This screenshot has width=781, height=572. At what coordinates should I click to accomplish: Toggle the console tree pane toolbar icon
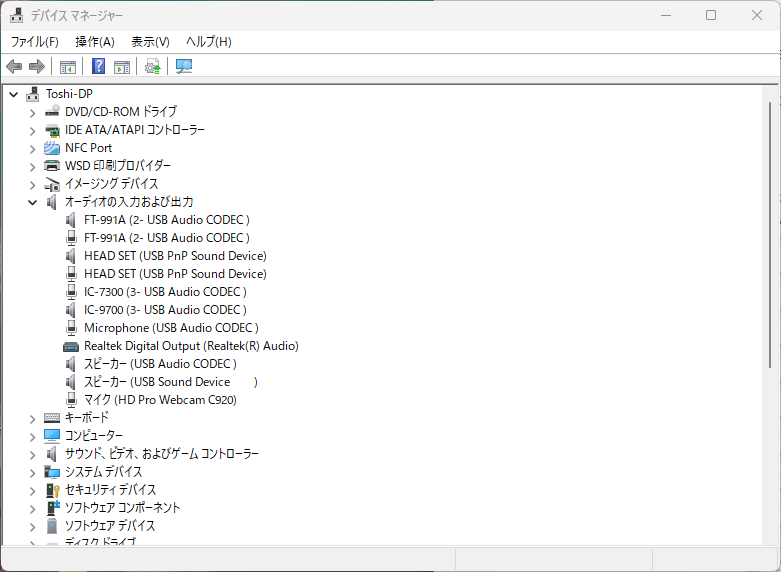[x=68, y=66]
